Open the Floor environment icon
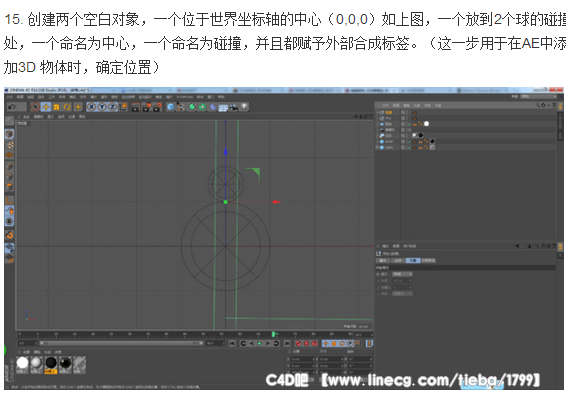 (223, 107)
